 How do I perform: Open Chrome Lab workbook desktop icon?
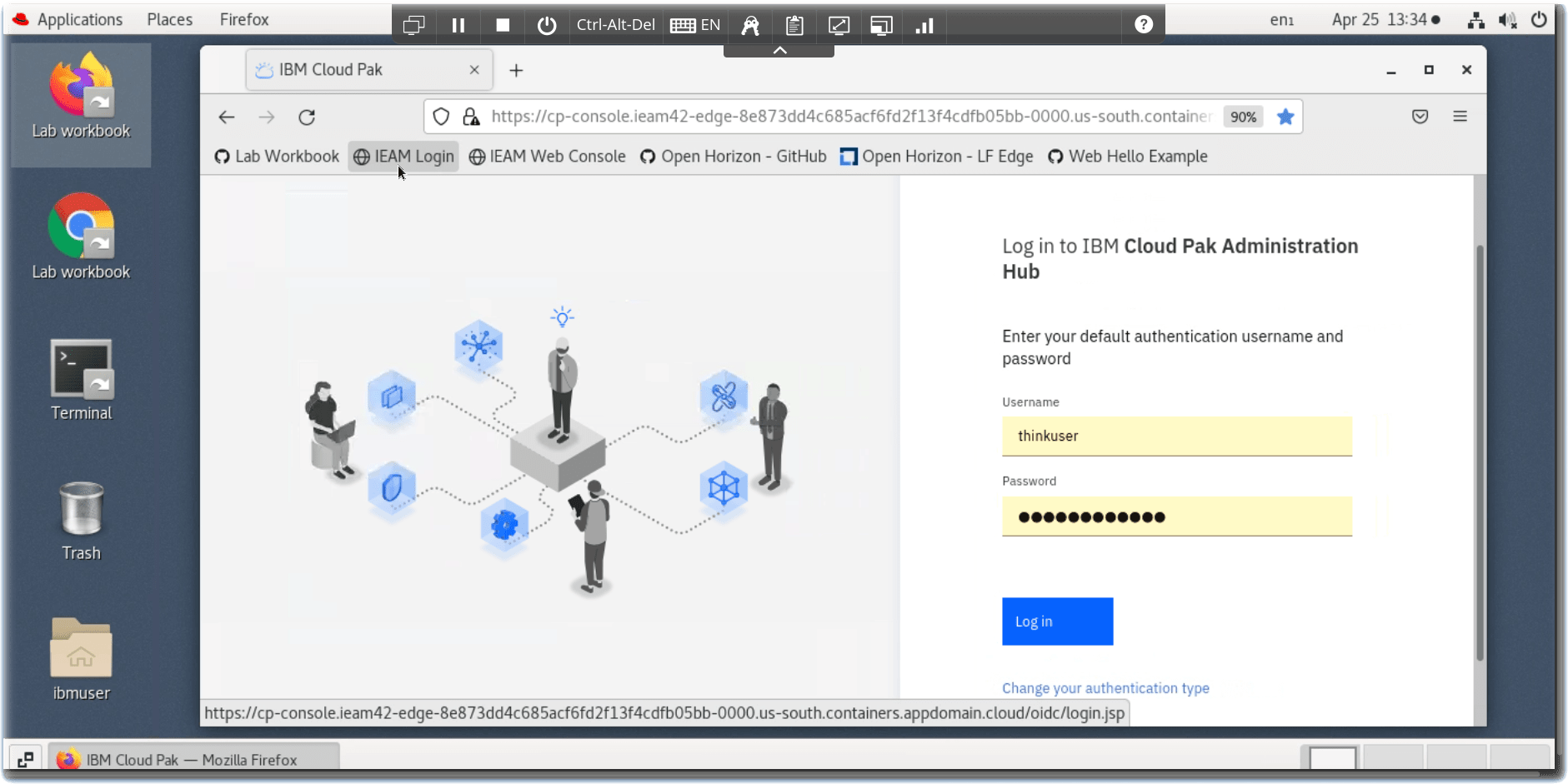click(81, 237)
